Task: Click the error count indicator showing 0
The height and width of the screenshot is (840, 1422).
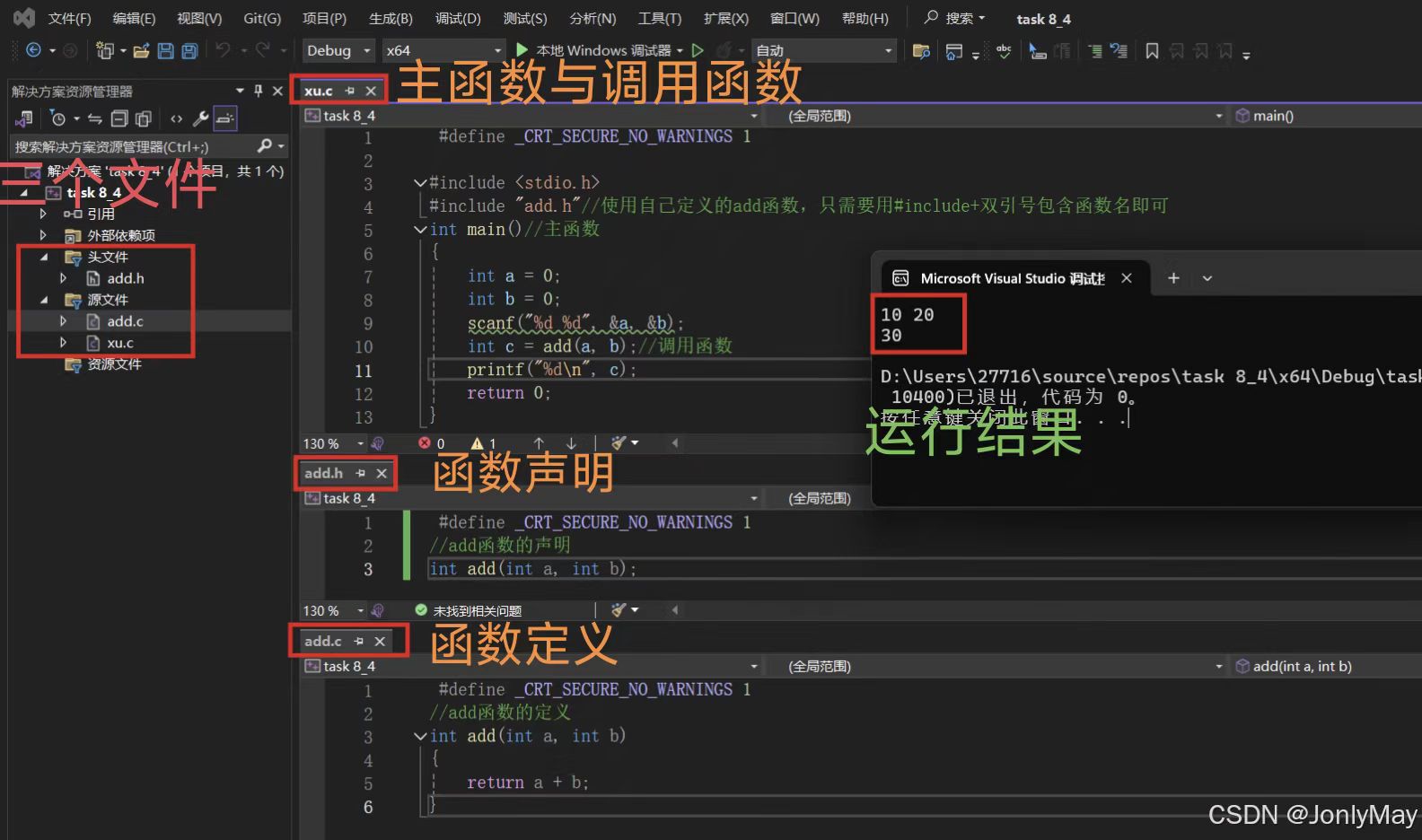Action: [432, 443]
